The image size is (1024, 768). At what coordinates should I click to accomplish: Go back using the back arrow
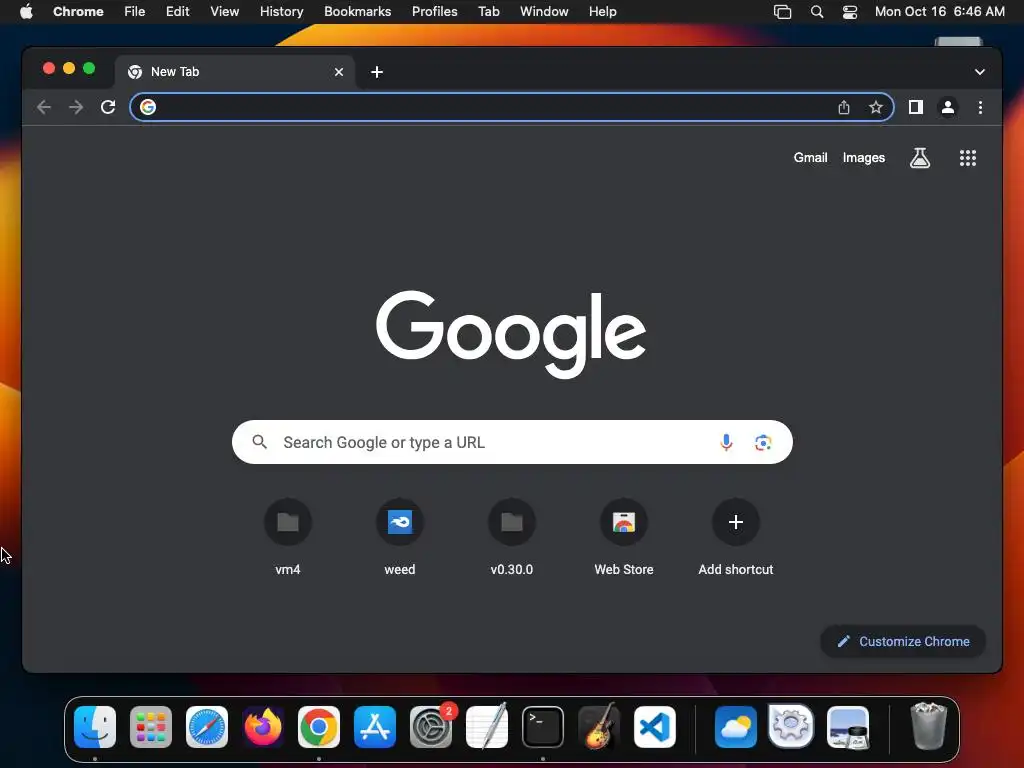click(x=44, y=107)
